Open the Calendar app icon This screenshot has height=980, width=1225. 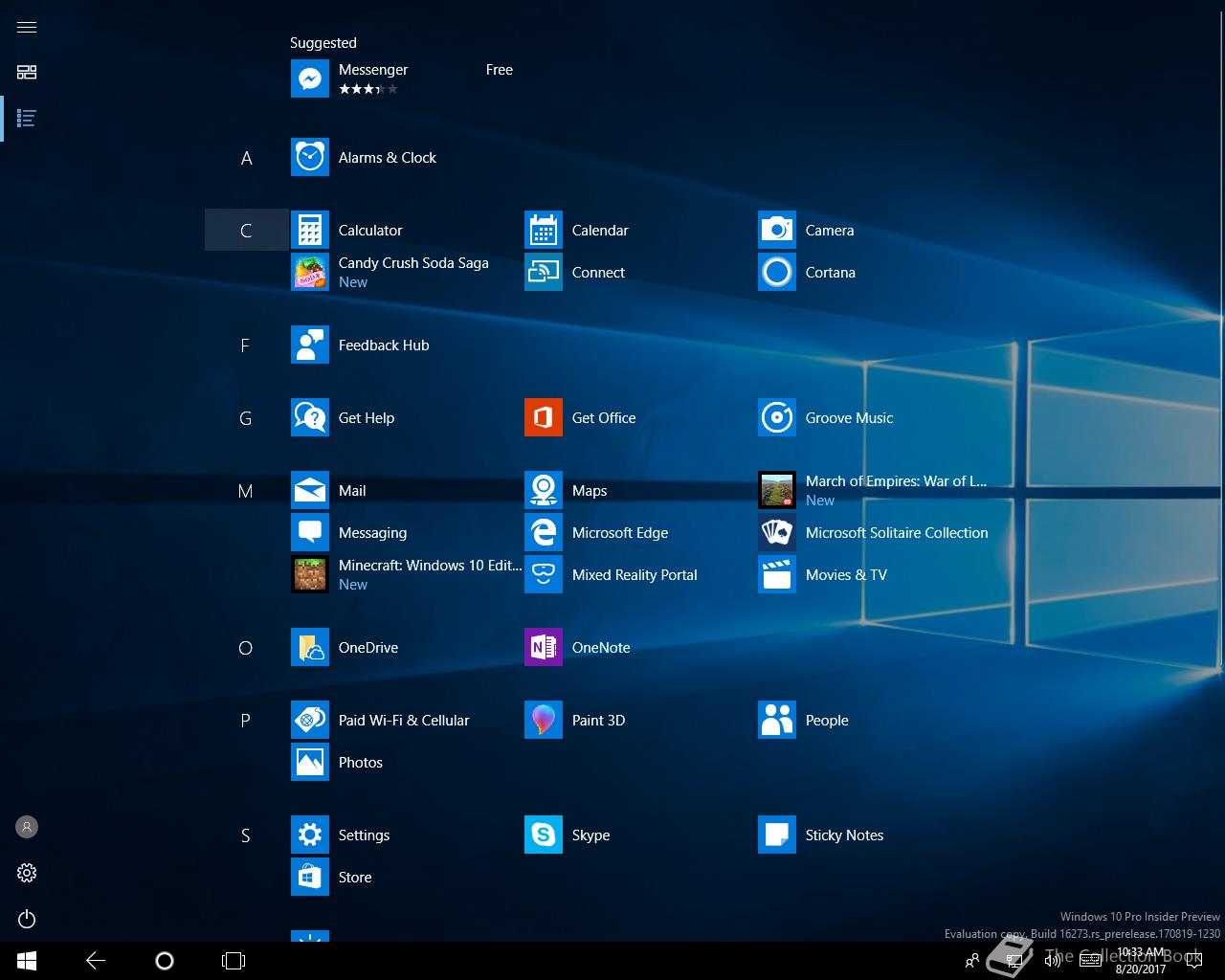tap(544, 230)
